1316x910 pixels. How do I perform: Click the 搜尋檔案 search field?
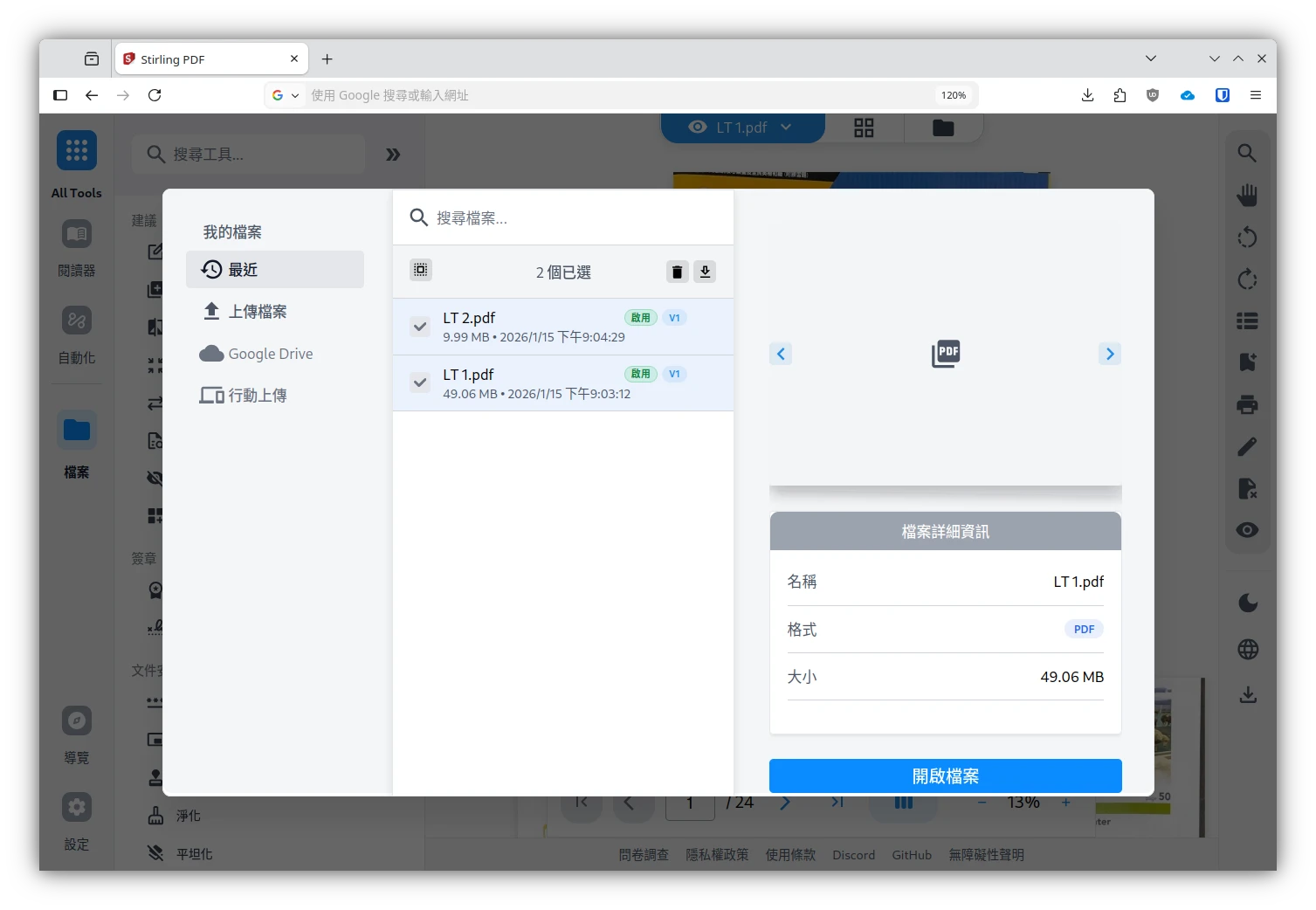(568, 217)
